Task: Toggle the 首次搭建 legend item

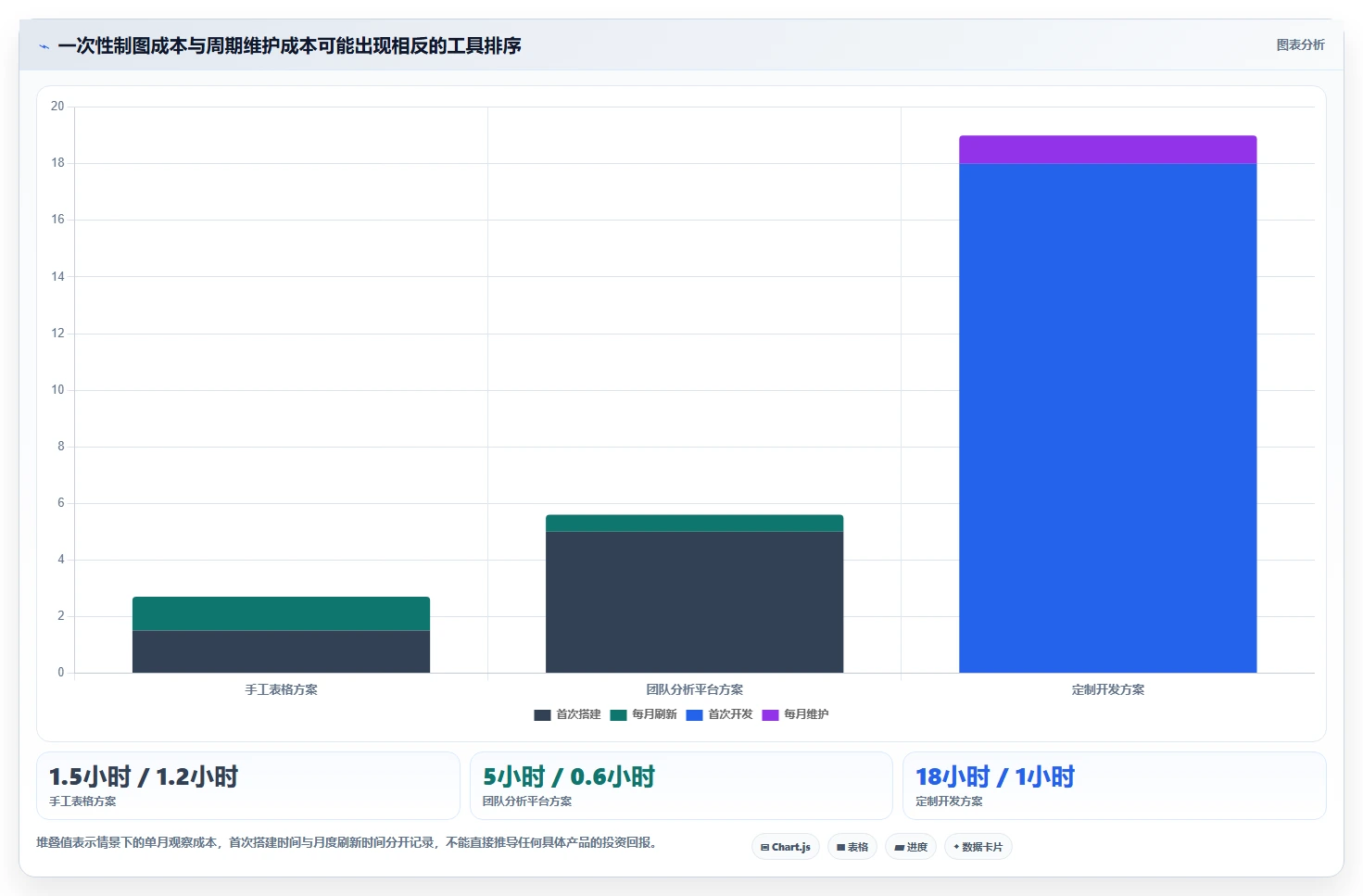Action: [x=567, y=714]
